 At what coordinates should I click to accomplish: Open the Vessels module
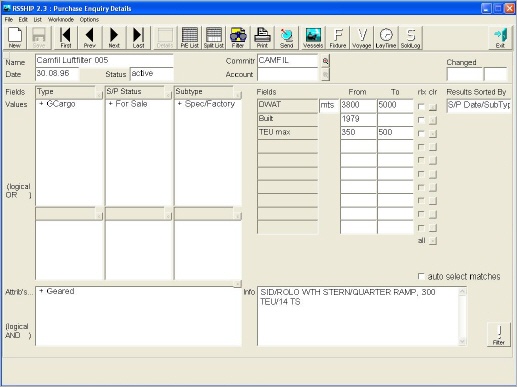pyautogui.click(x=313, y=38)
